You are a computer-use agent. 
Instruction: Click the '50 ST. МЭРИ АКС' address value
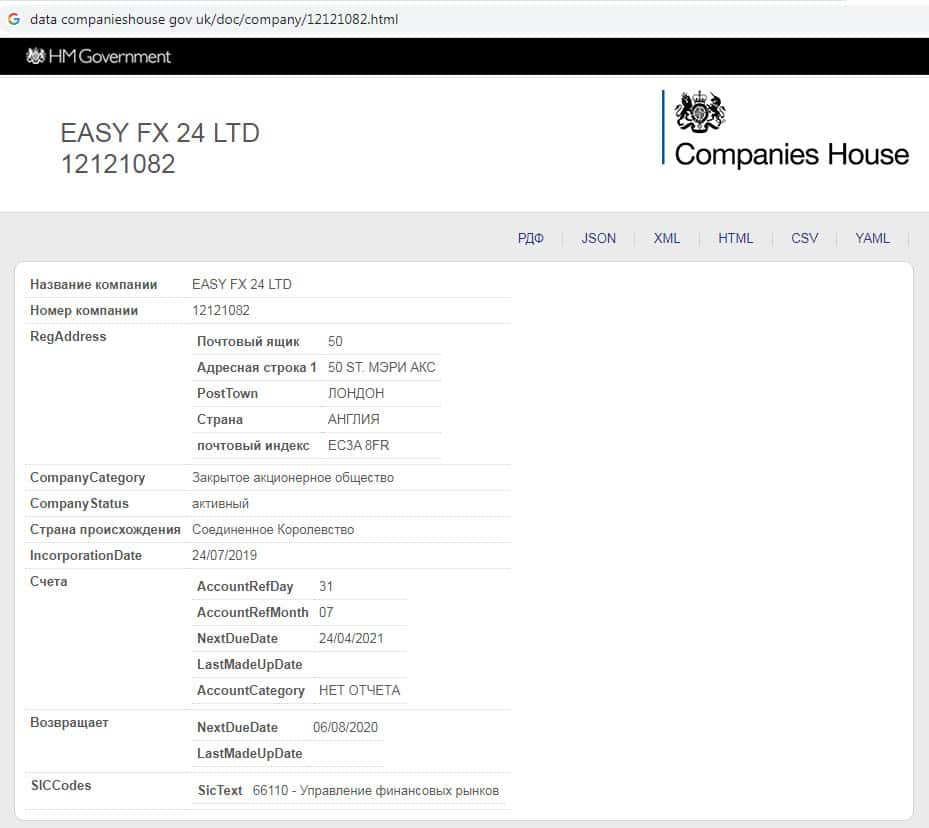click(382, 367)
